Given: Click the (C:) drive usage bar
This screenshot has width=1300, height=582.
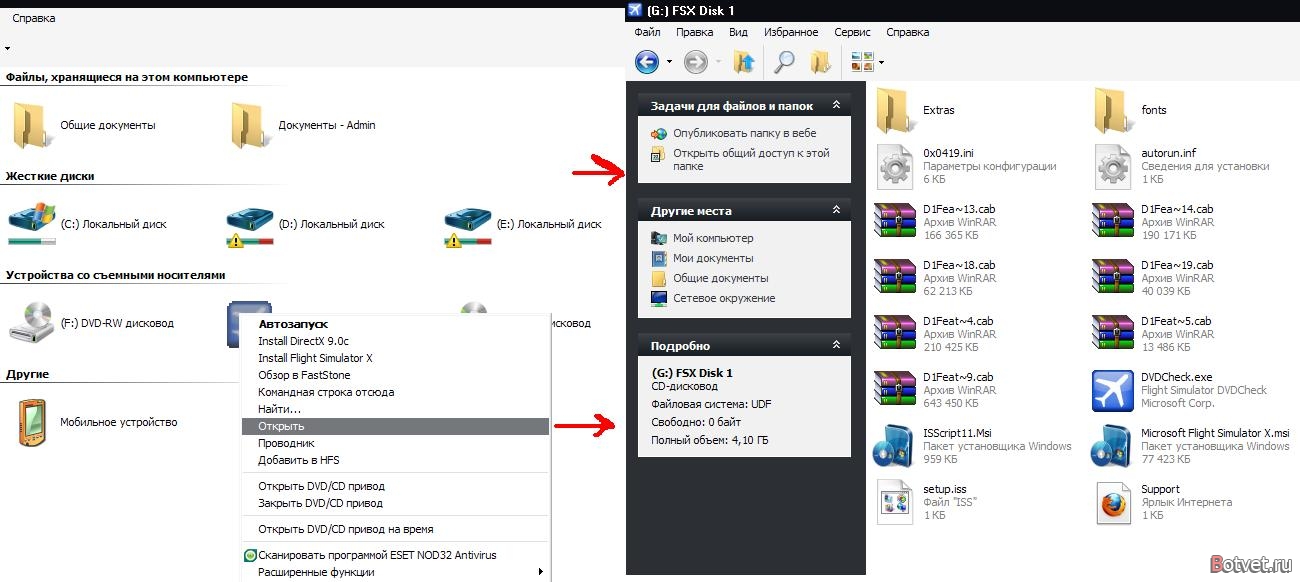Looking at the screenshot, I should [x=31, y=241].
